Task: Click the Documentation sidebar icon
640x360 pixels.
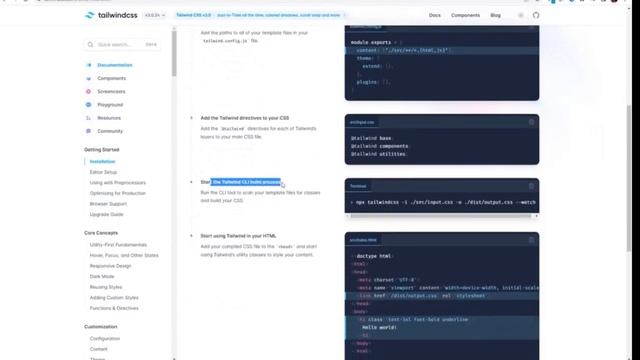Action: pyautogui.click(x=89, y=65)
